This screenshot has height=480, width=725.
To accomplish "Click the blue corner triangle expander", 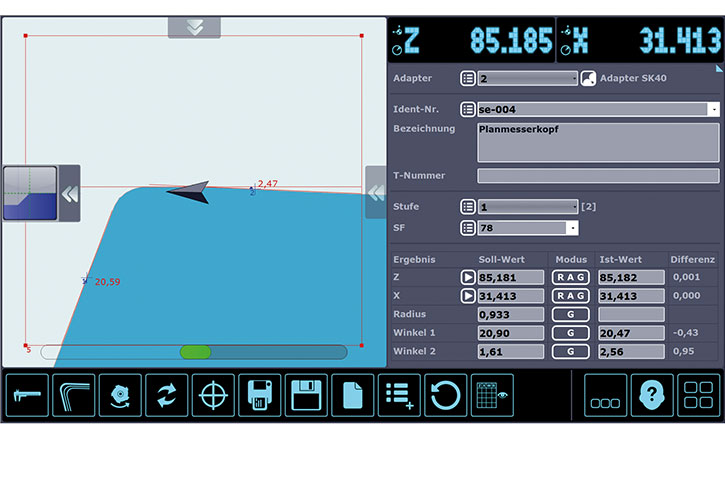I will coord(719,68).
